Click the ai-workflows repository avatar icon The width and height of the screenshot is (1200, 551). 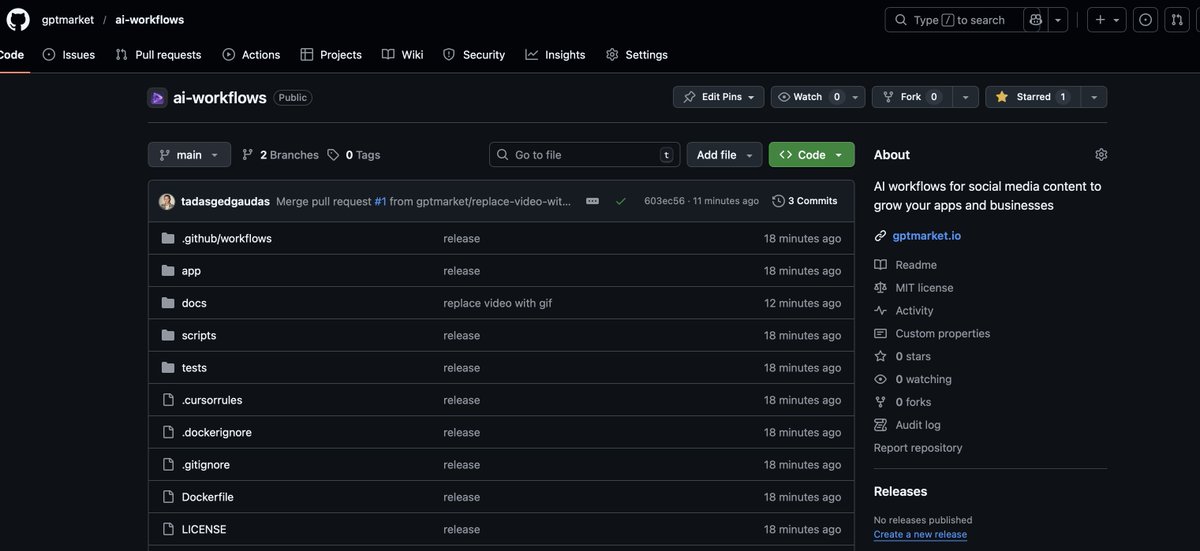pos(157,98)
